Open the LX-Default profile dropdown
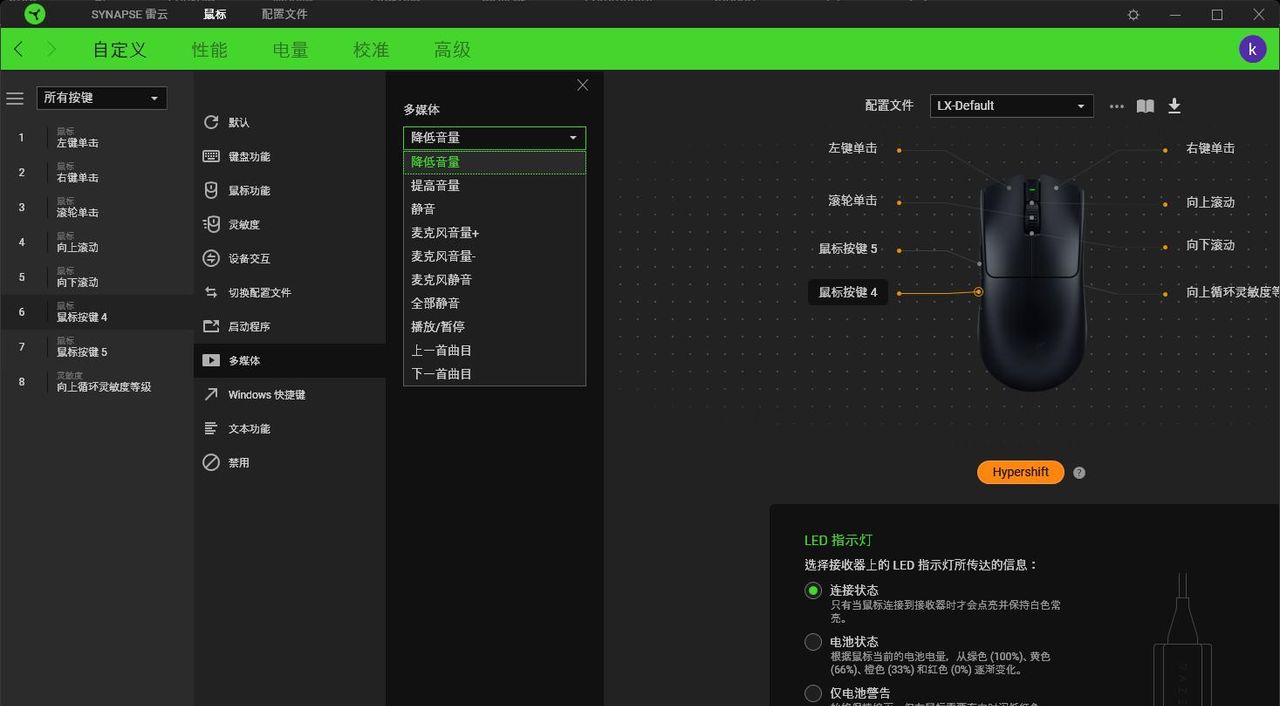 (1012, 106)
